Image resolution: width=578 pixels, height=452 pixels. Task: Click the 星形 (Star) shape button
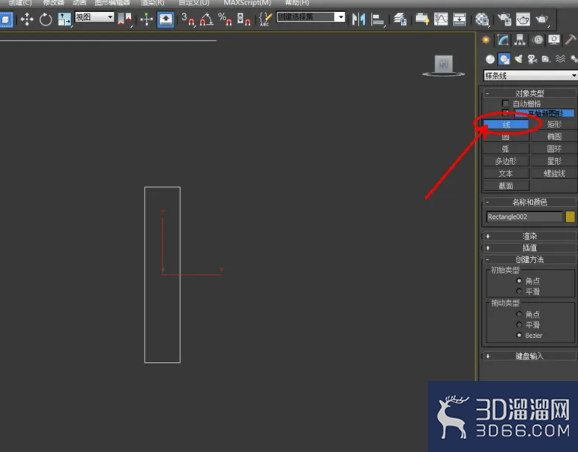click(x=554, y=161)
